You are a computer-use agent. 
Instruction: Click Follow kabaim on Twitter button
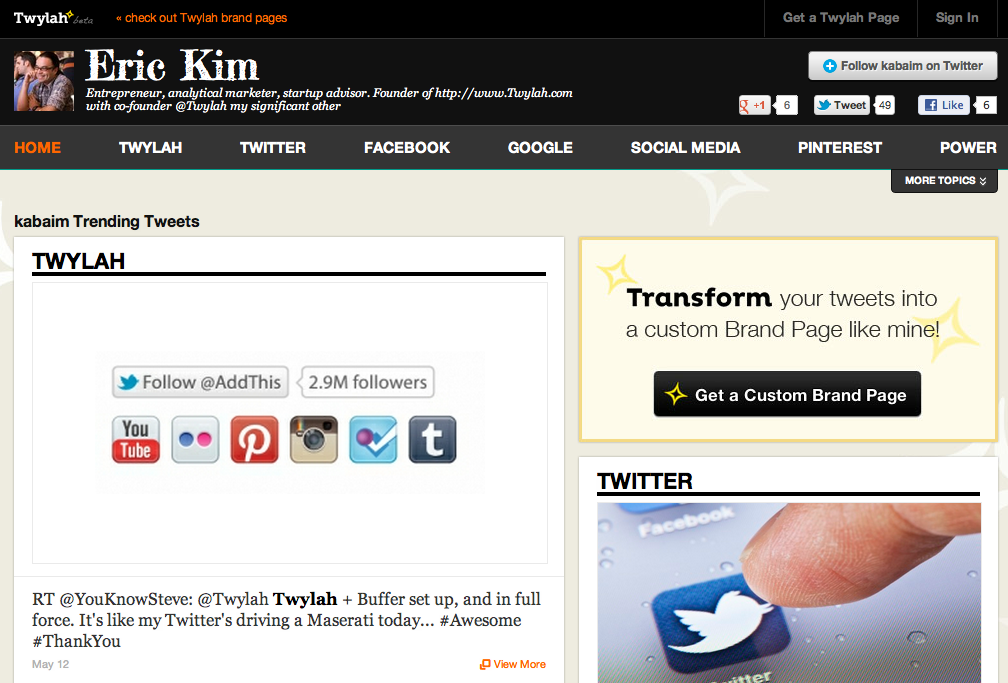coord(903,66)
